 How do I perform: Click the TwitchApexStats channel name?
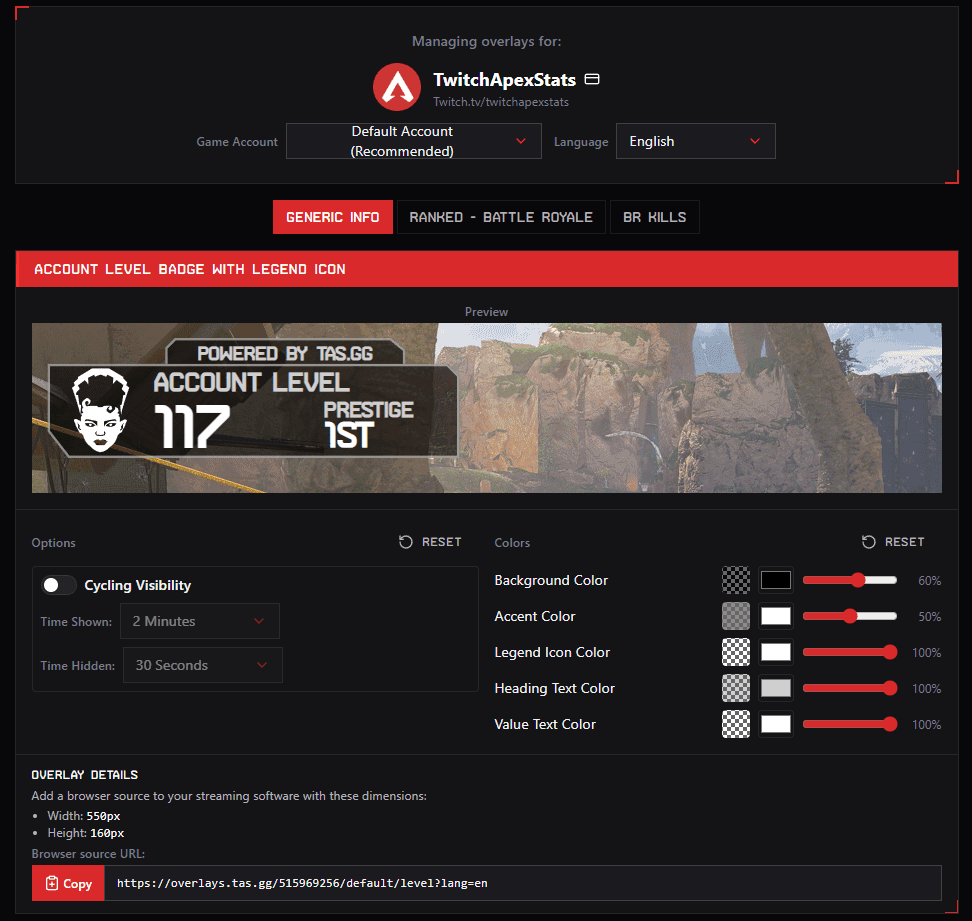(x=505, y=79)
